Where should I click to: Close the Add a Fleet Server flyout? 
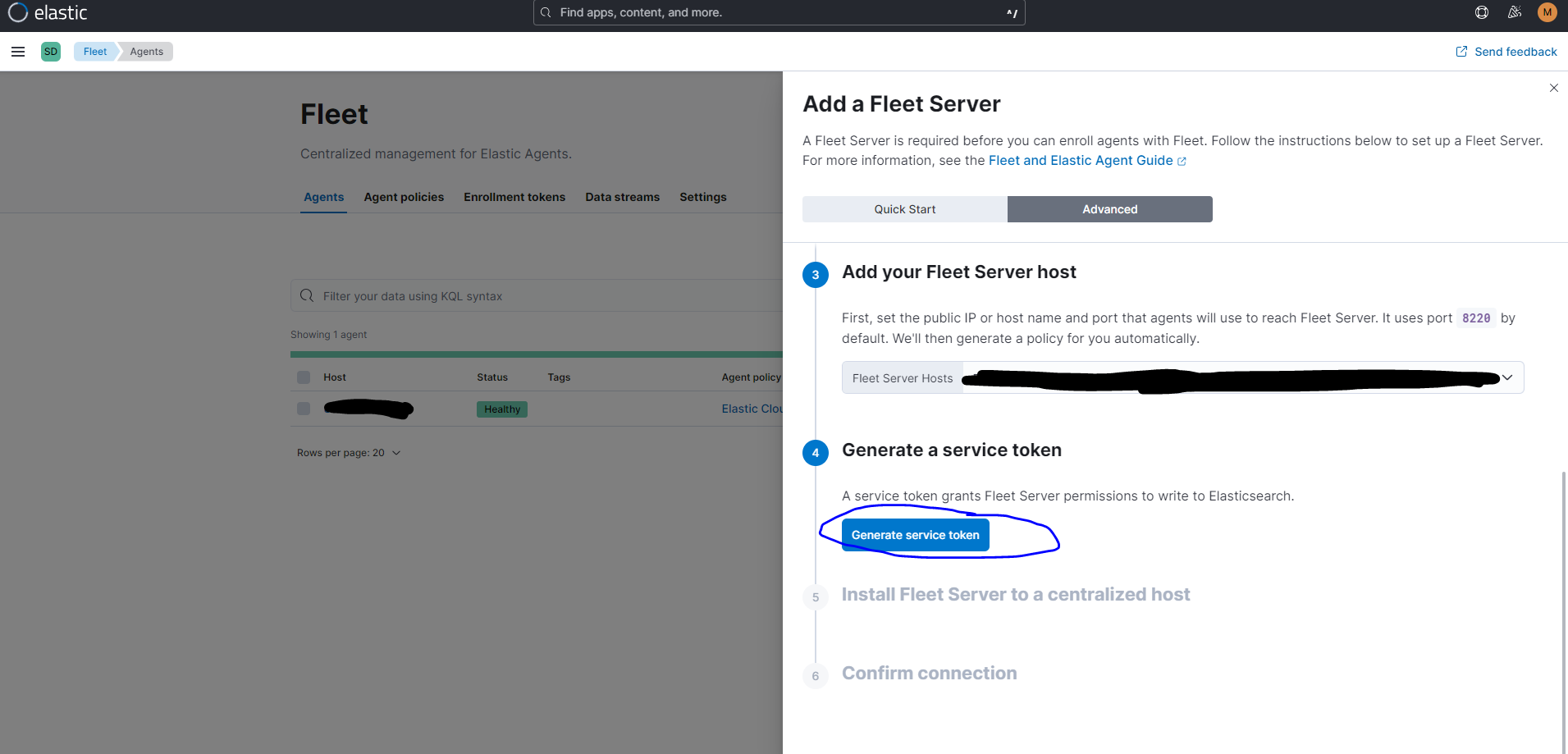pyautogui.click(x=1553, y=88)
